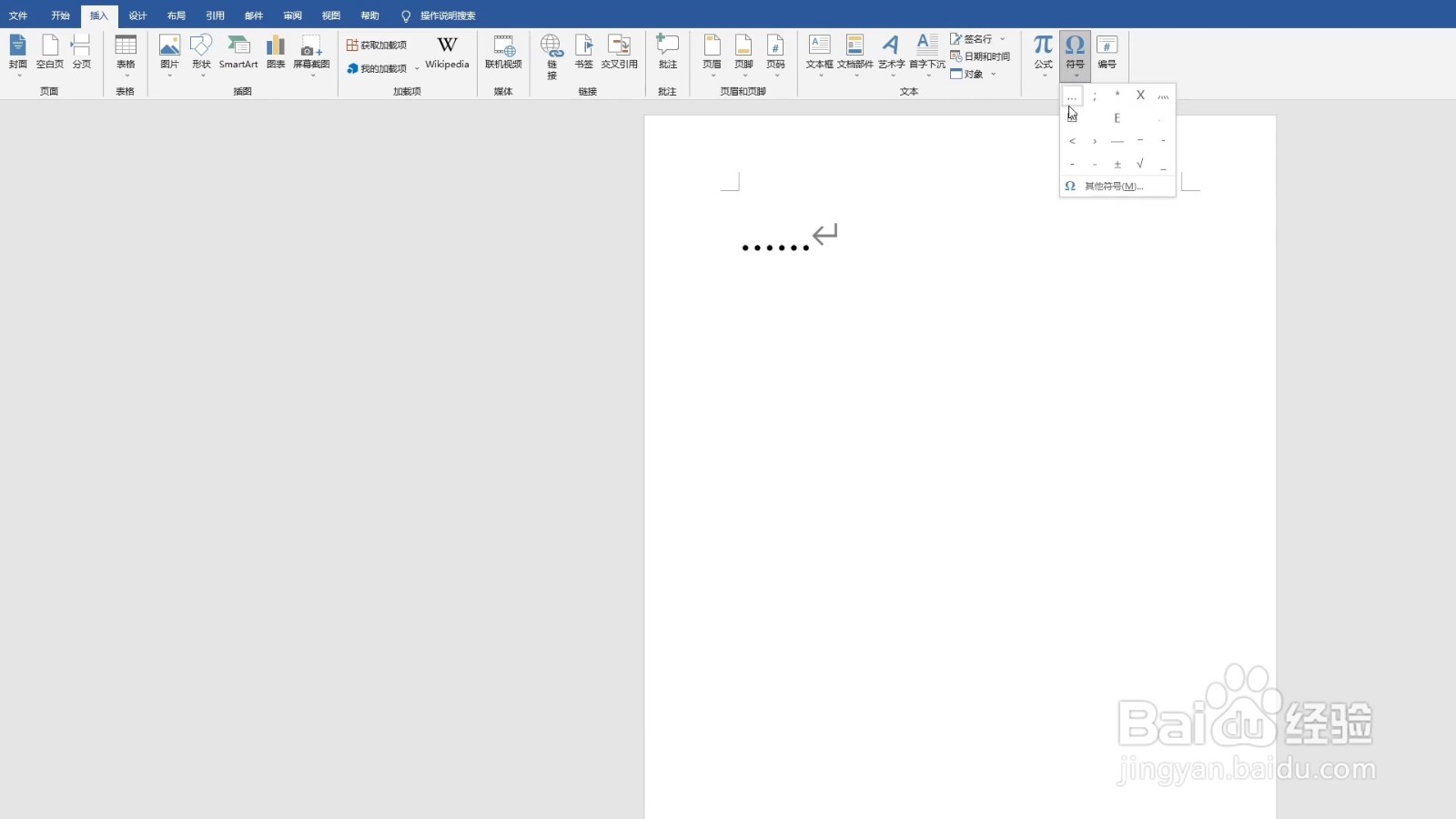Image resolution: width=1456 pixels, height=819 pixels.
Task: Switch to the Home (开始) tab
Action: click(x=60, y=15)
